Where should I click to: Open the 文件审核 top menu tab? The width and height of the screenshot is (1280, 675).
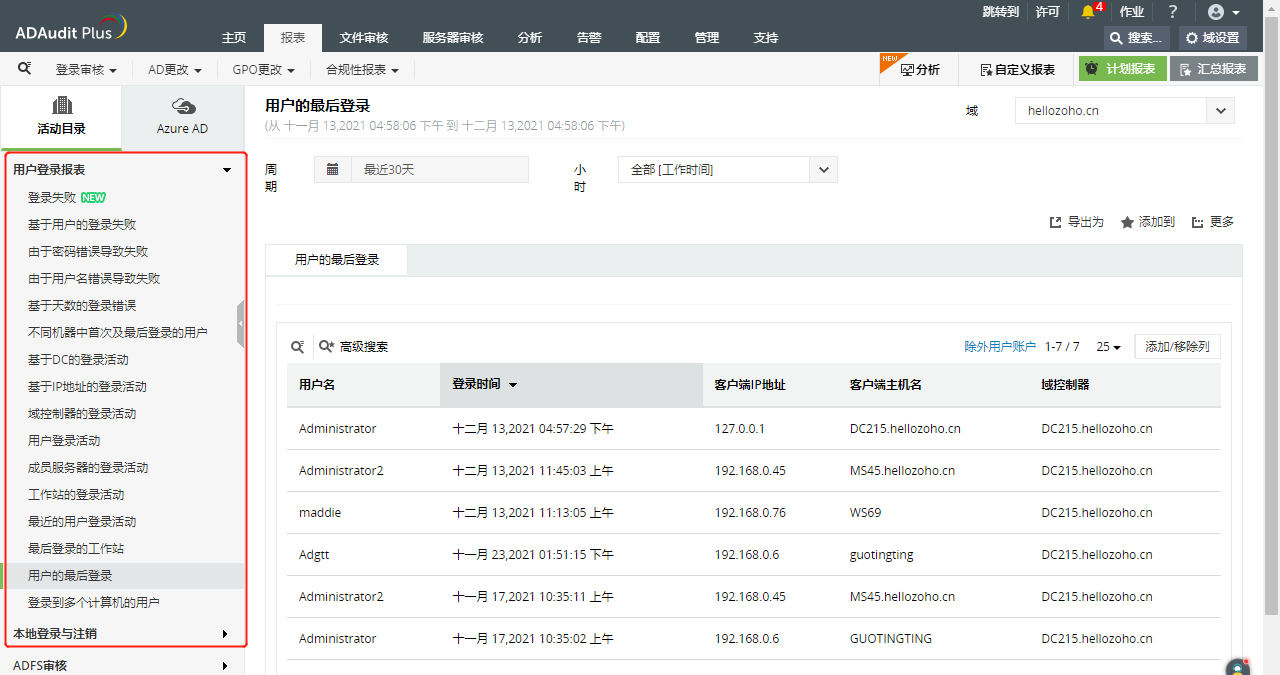click(x=364, y=38)
